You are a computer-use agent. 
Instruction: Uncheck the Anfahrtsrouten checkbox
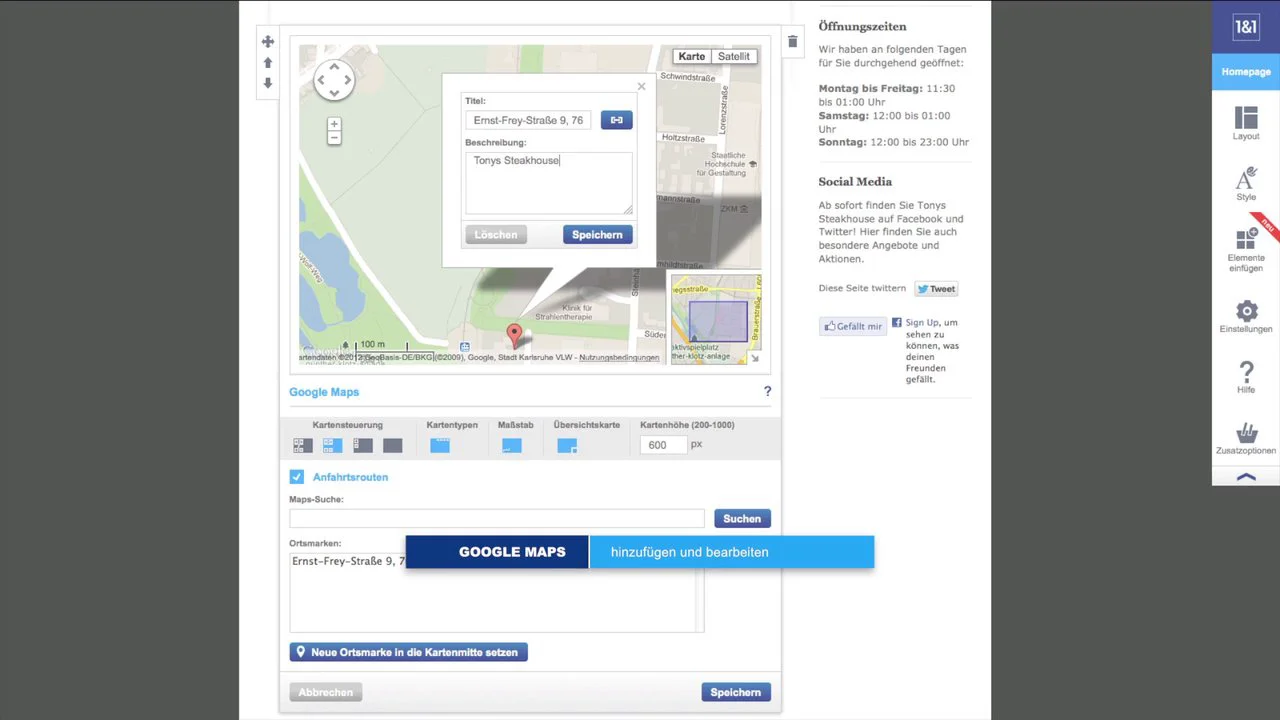[x=297, y=477]
